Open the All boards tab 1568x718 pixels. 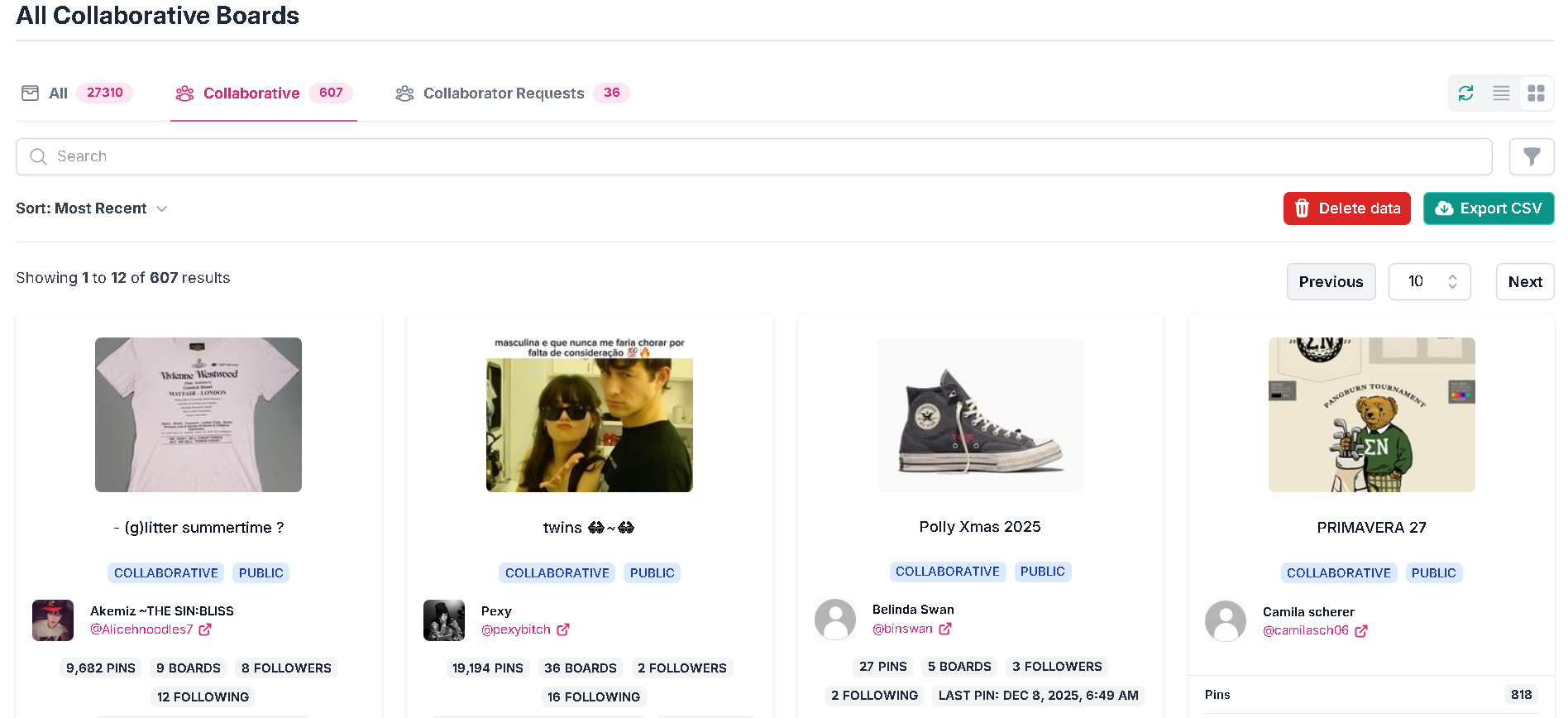tap(77, 93)
